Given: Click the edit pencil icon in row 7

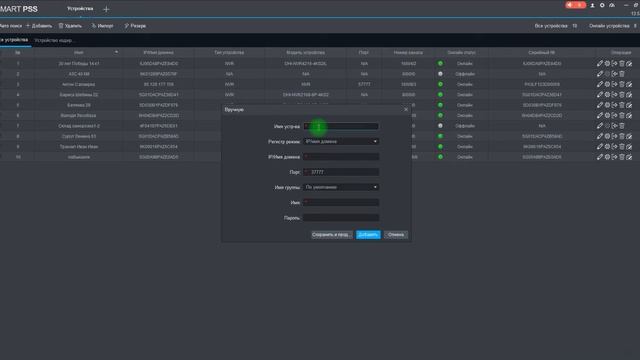Looking at the screenshot, I should [x=600, y=126].
